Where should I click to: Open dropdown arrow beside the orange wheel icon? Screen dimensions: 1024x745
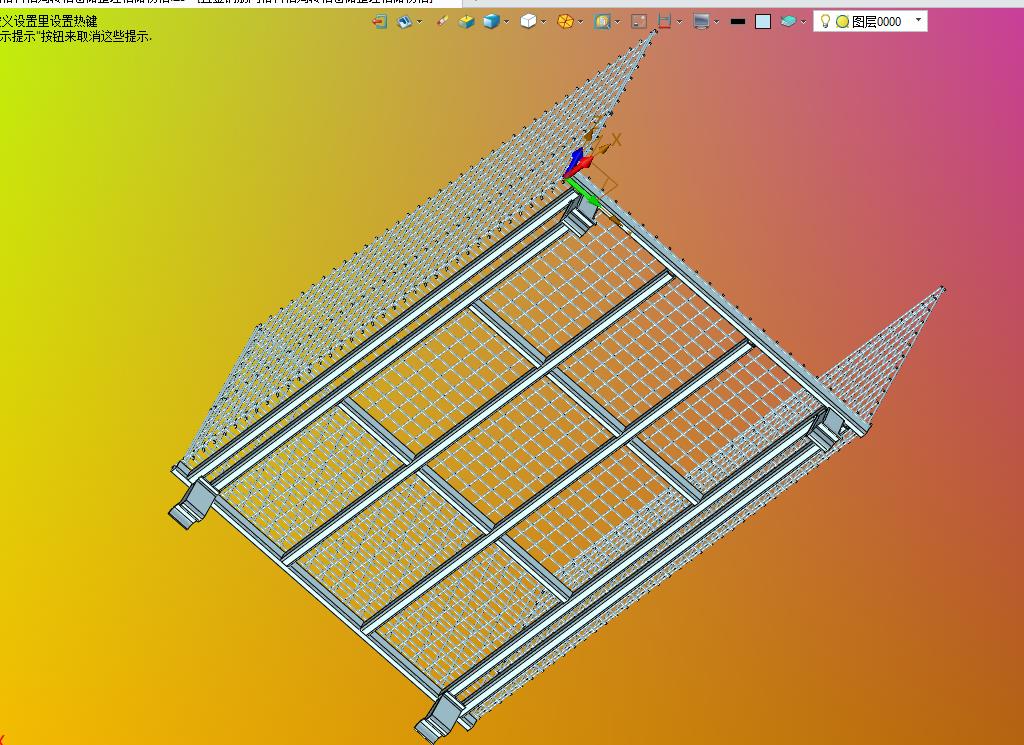(580, 22)
